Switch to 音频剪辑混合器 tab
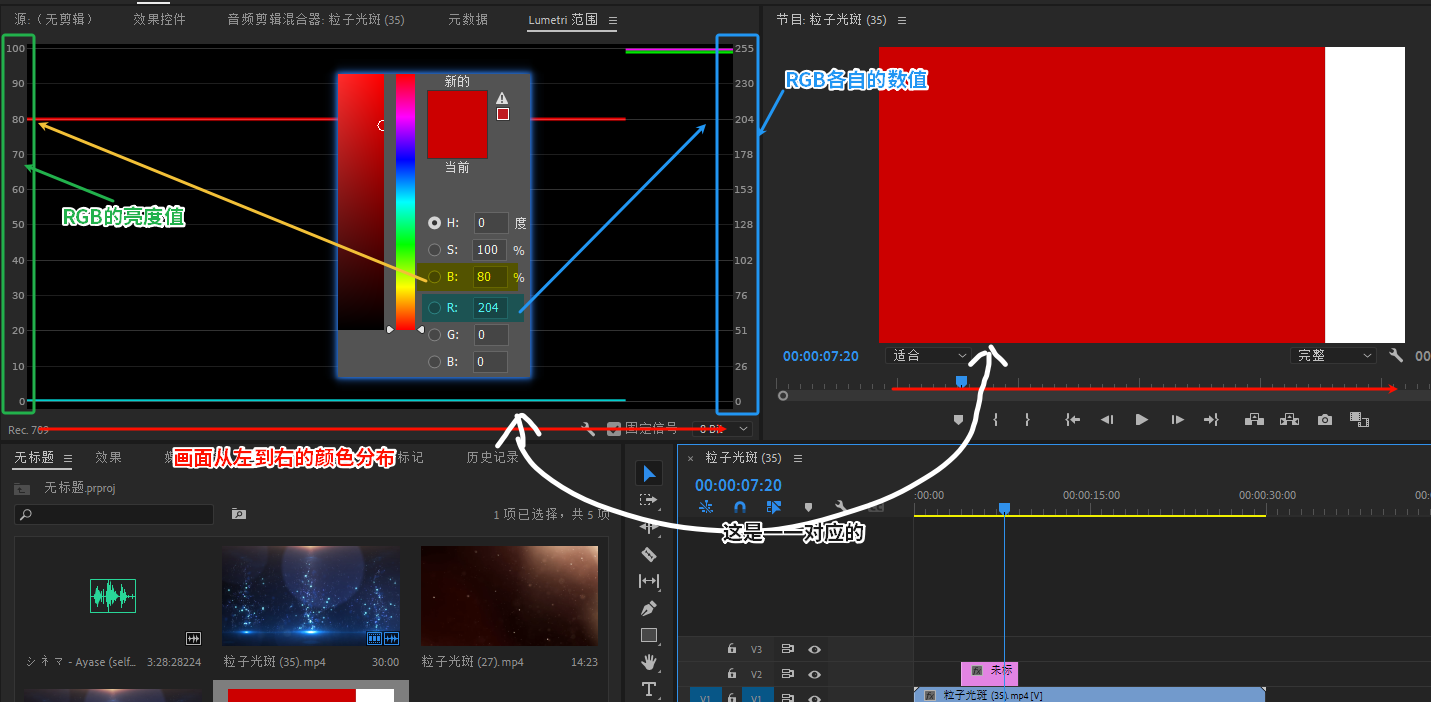The width and height of the screenshot is (1431, 702). click(316, 20)
